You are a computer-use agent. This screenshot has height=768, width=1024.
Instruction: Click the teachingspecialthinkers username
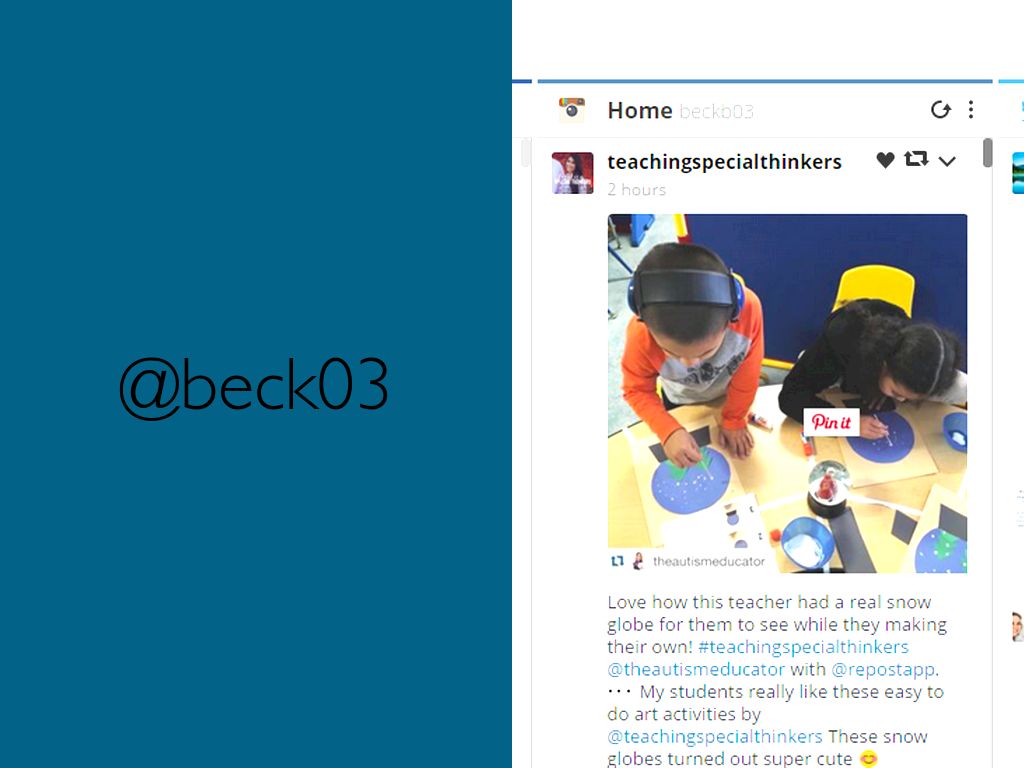[x=724, y=162]
